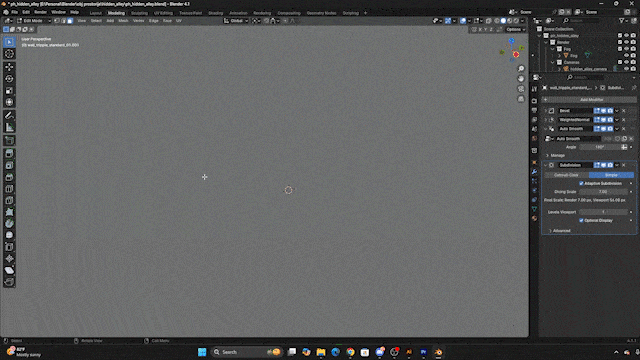The height and width of the screenshot is (360, 640).
Task: Select the Loop Cut tool
Action: tap(9, 189)
